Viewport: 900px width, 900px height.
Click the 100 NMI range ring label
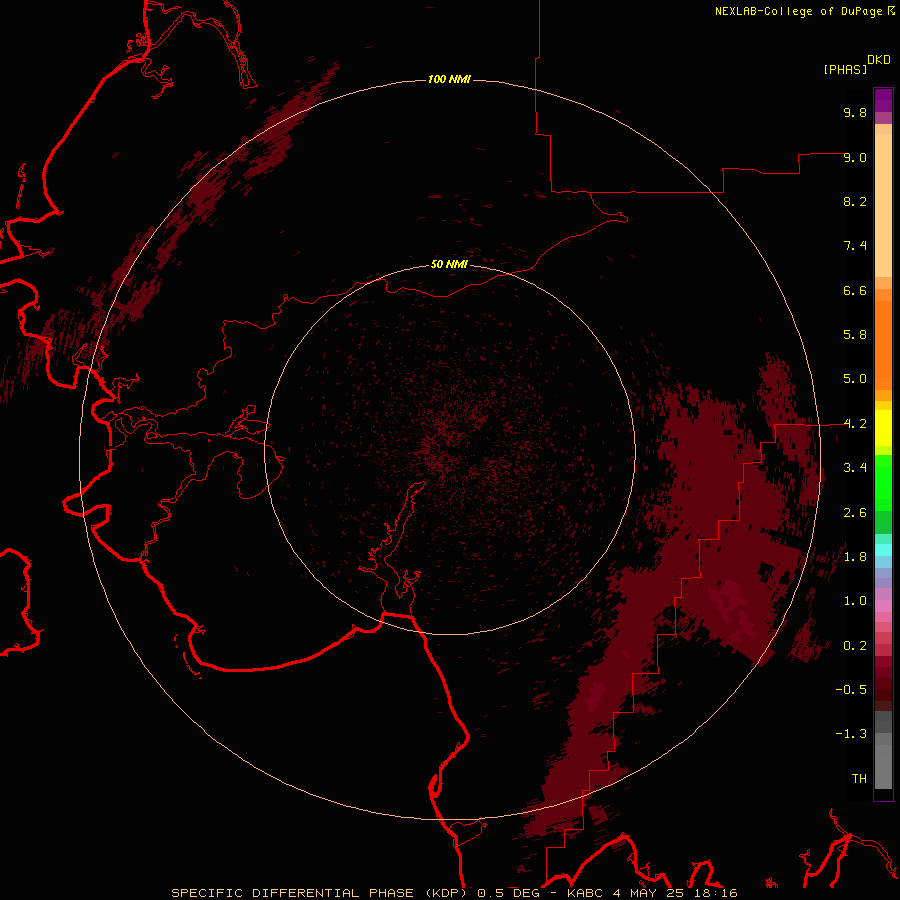pos(449,79)
